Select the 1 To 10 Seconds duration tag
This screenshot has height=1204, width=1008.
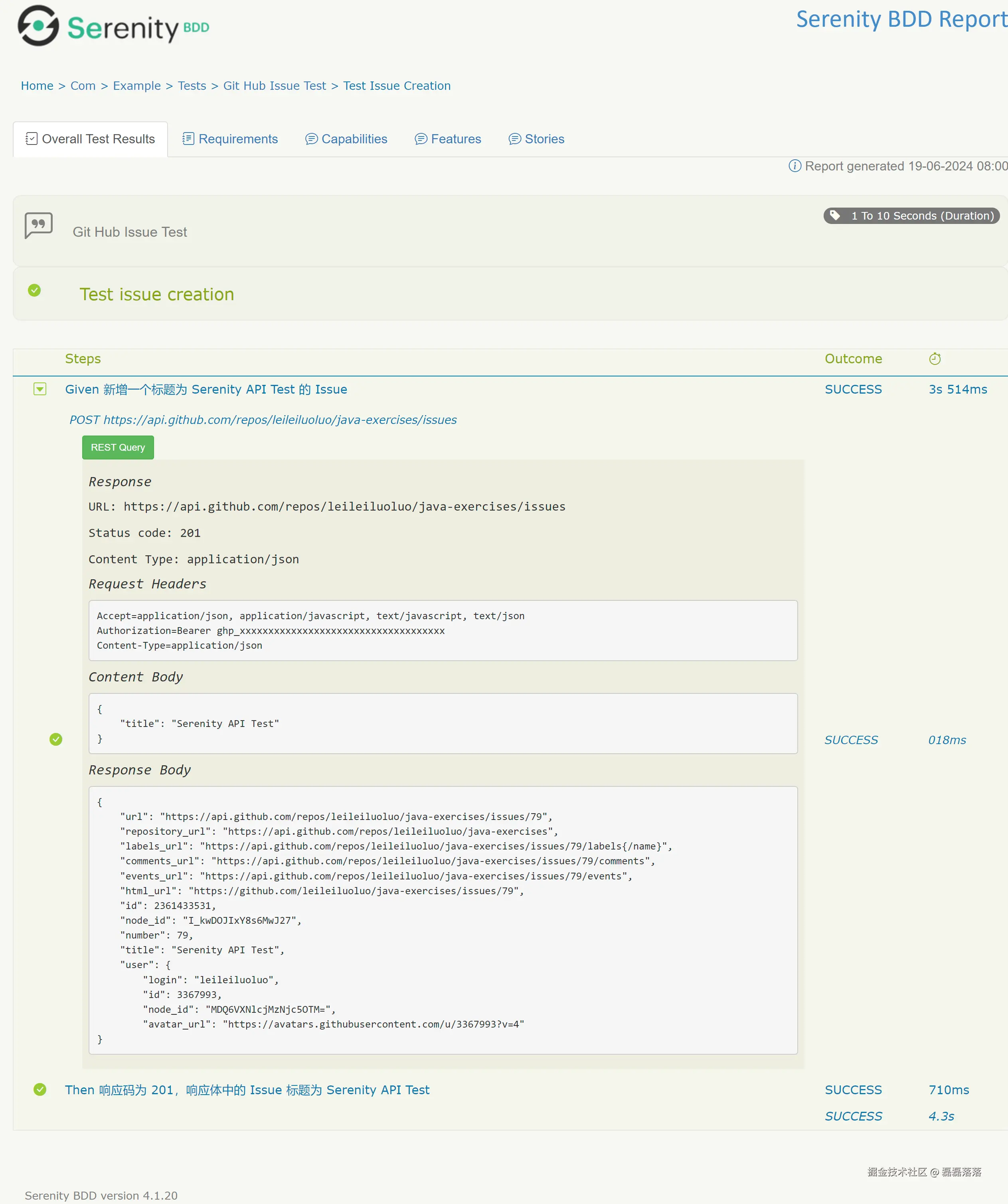click(911, 216)
